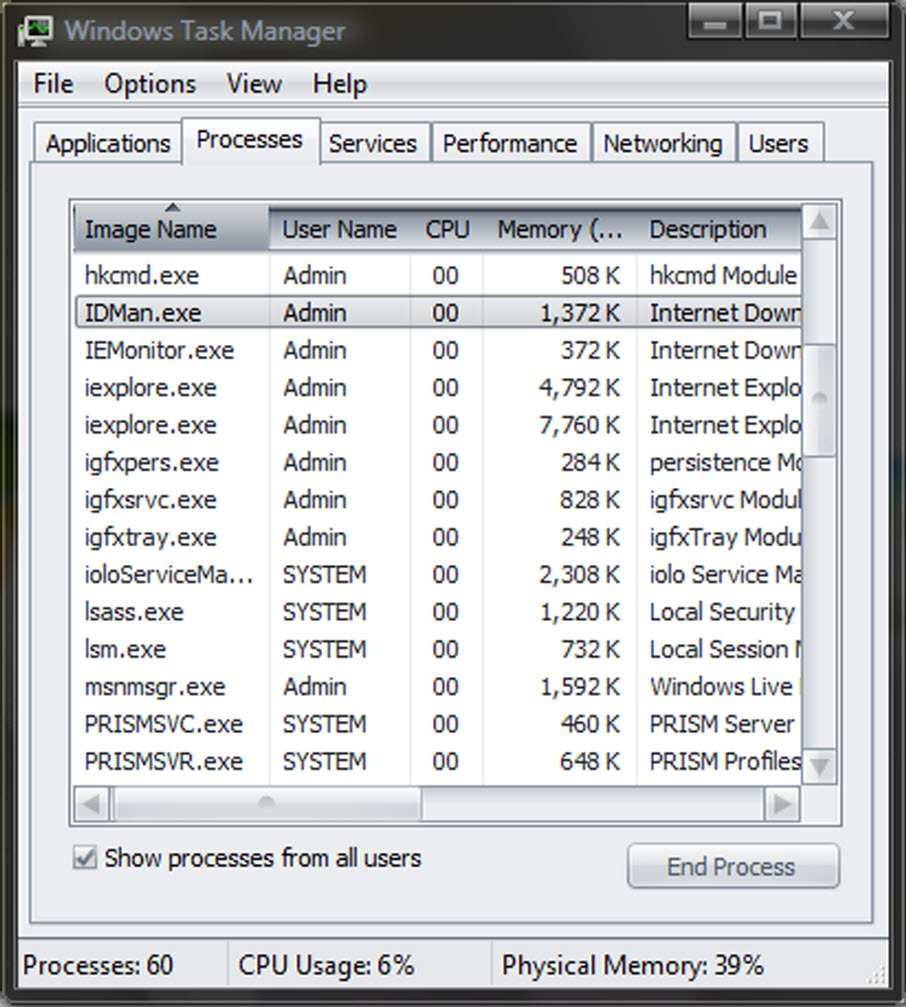Click the horizontal scrollbar thumb
The width and height of the screenshot is (906, 1007).
point(266,803)
